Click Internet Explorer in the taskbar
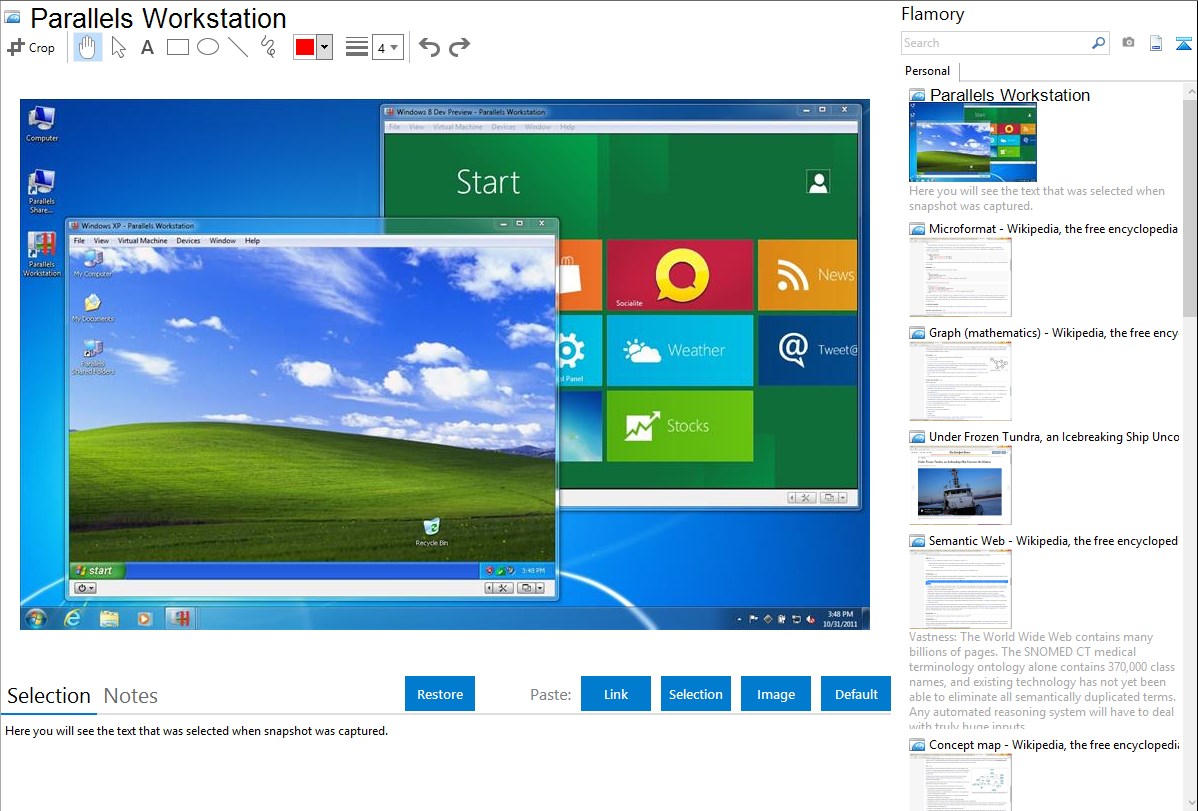This screenshot has height=811, width=1198. coord(72,618)
